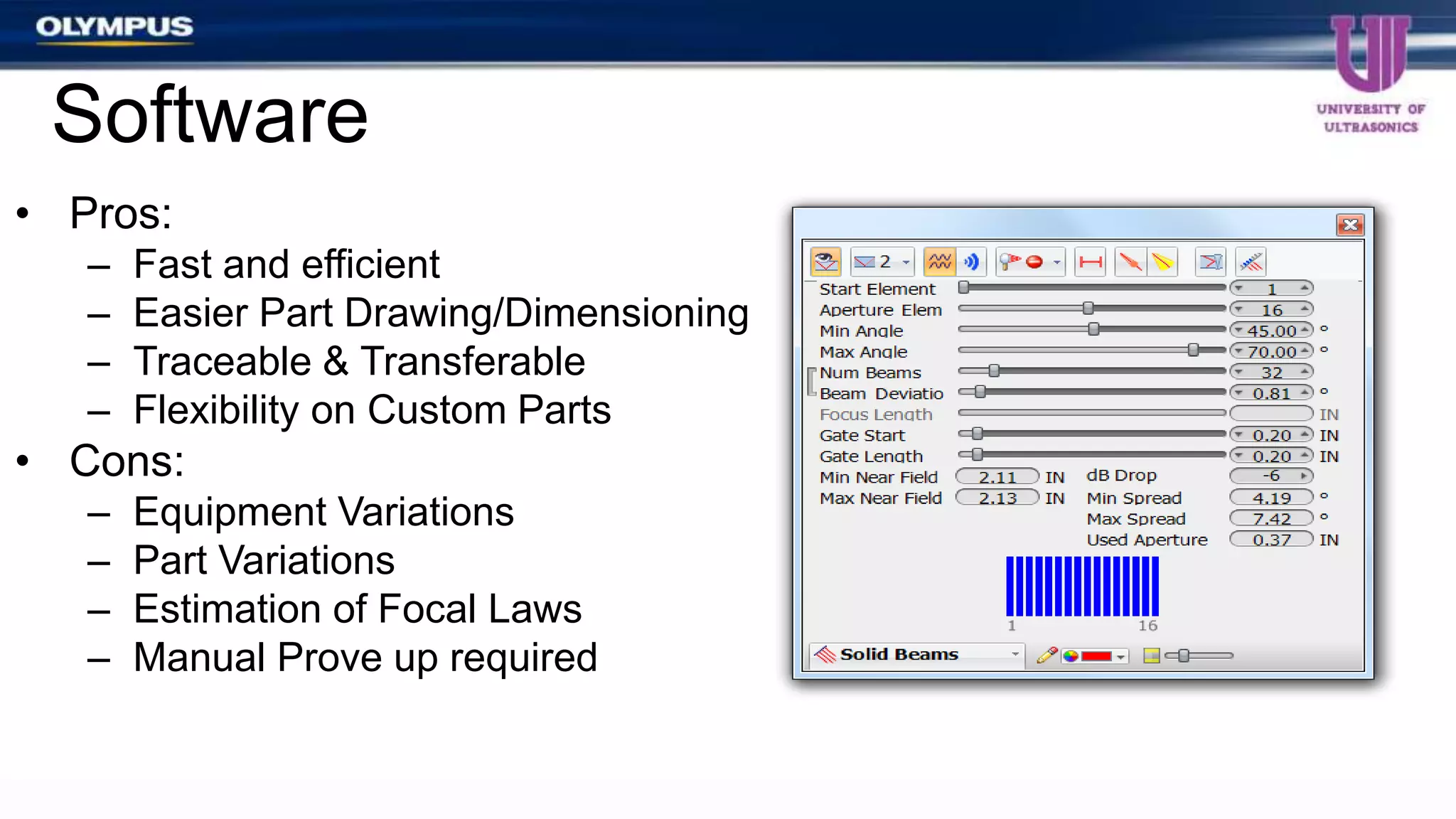Click the dB Drop right arrow

1304,476
